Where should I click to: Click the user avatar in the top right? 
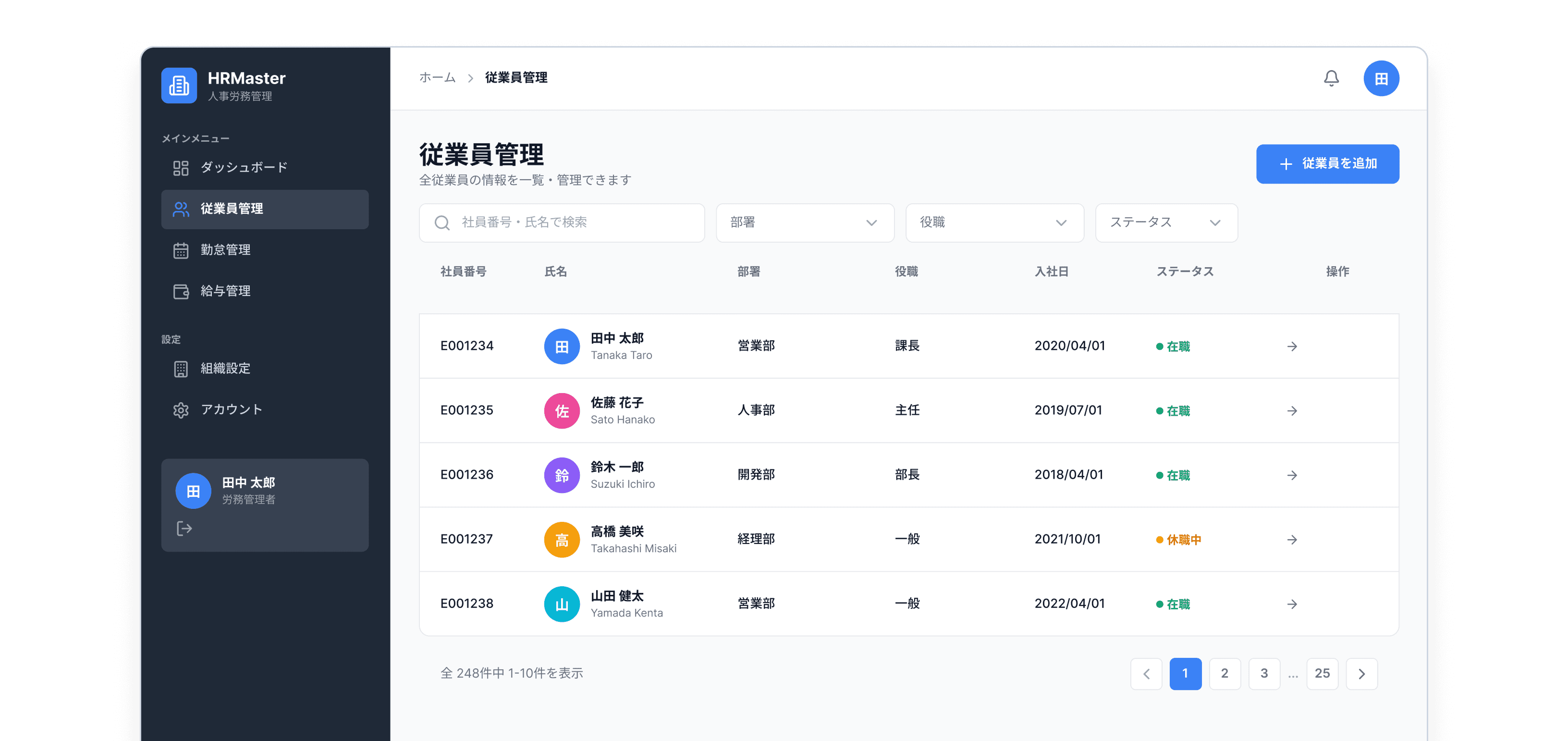click(1382, 78)
